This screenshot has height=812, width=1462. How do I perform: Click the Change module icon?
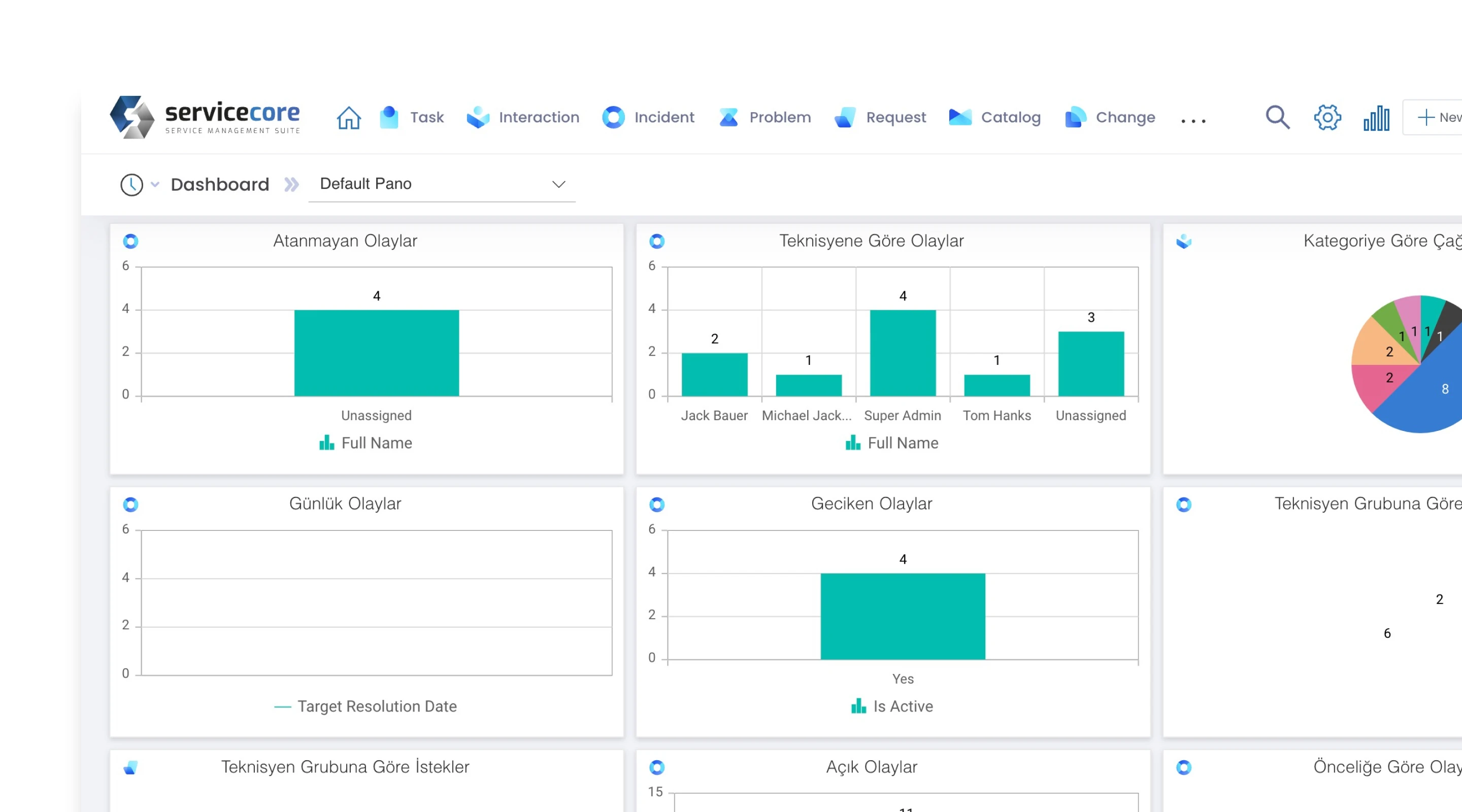[x=1076, y=117]
